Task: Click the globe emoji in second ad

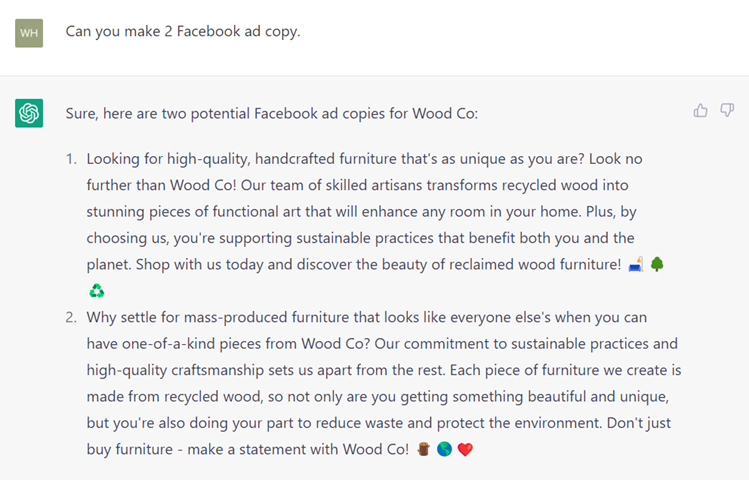Action: click(x=443, y=449)
